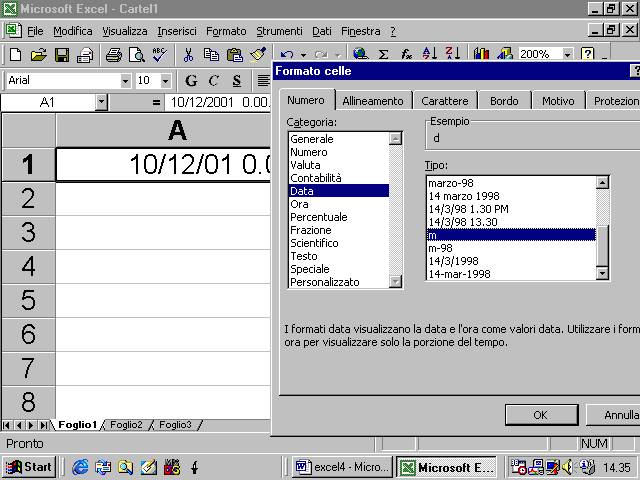Open the zoom 200% dropdown
640x480 pixels.
coord(567,54)
